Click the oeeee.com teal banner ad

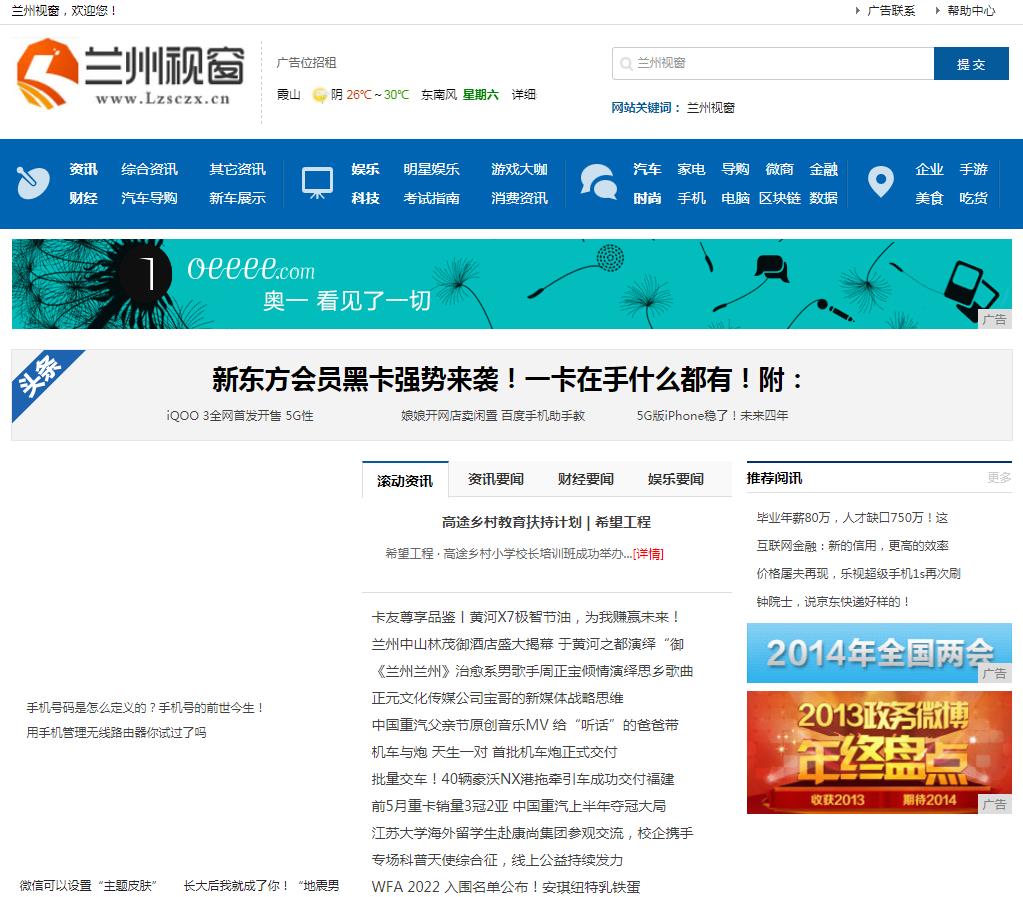512,284
